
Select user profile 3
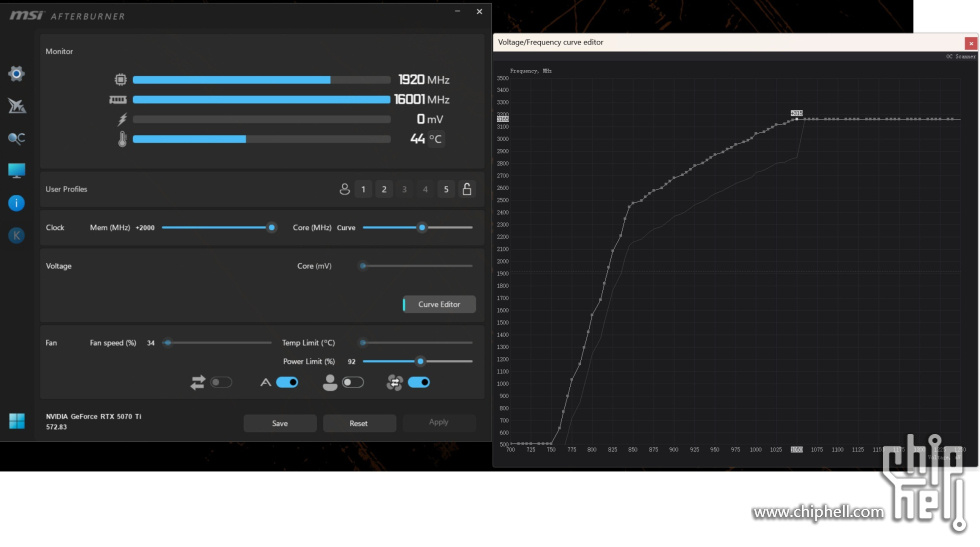[x=404, y=189]
